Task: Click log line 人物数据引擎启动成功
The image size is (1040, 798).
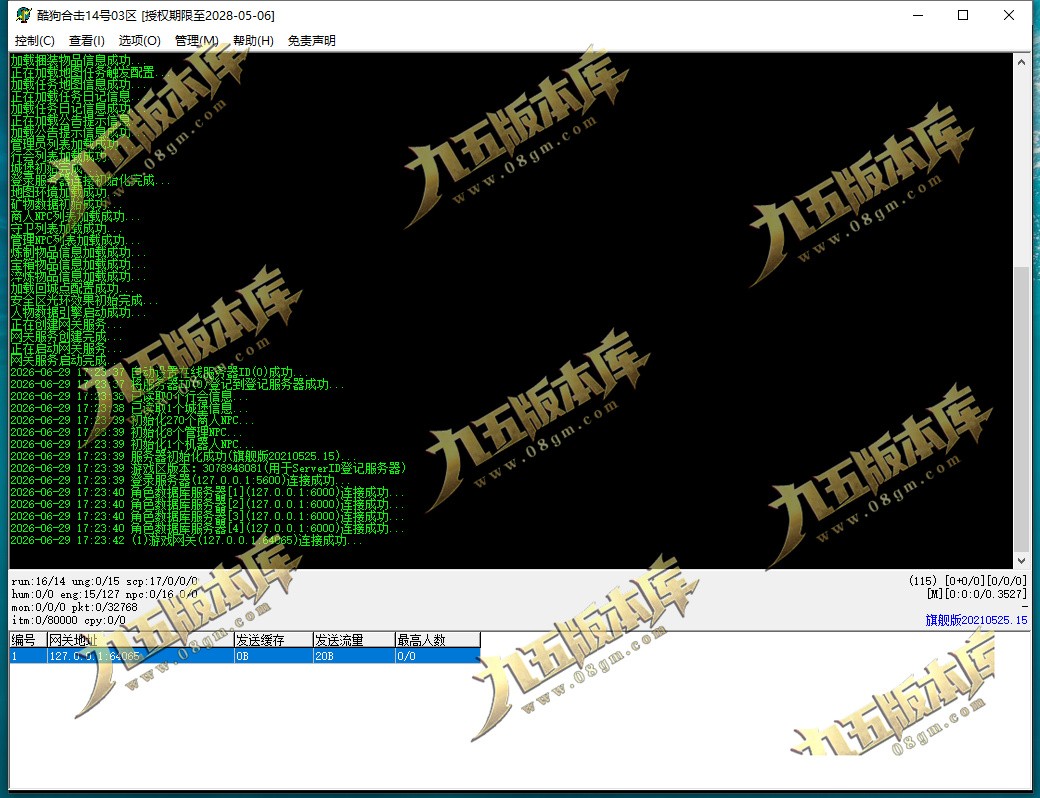Action: pos(78,312)
